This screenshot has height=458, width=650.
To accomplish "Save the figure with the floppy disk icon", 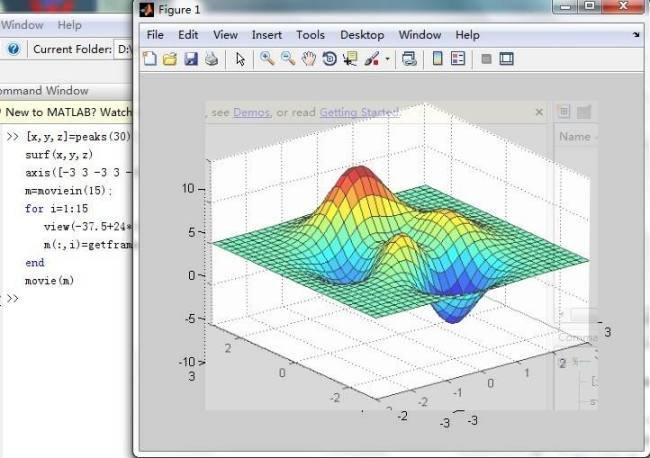I will click(191, 59).
